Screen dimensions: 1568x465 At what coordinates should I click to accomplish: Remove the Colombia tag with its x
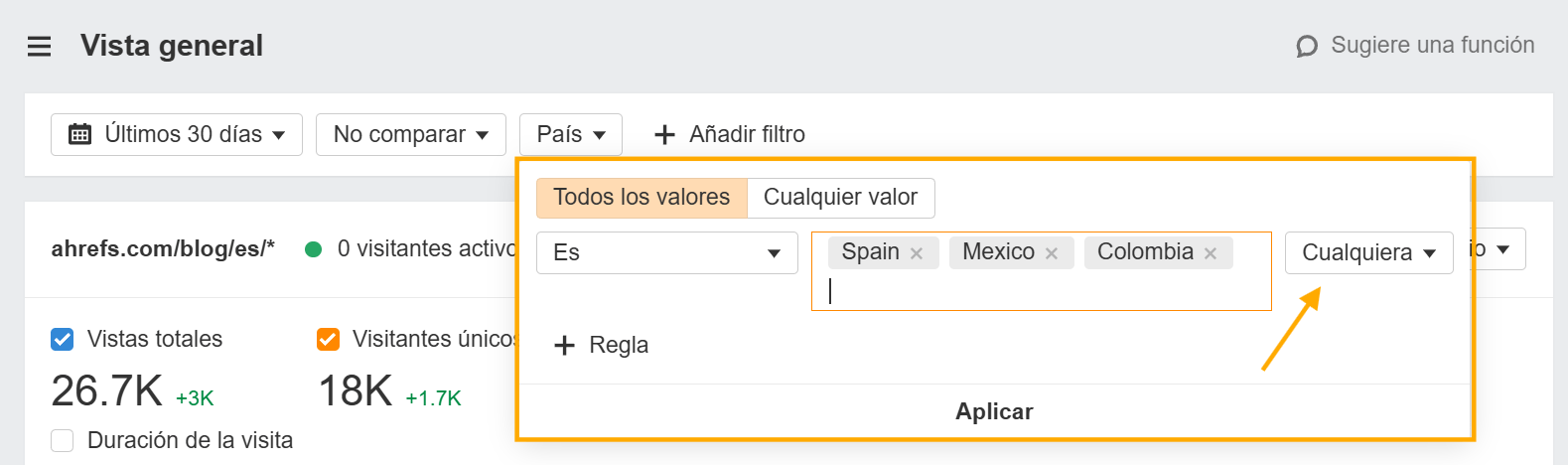[1211, 253]
